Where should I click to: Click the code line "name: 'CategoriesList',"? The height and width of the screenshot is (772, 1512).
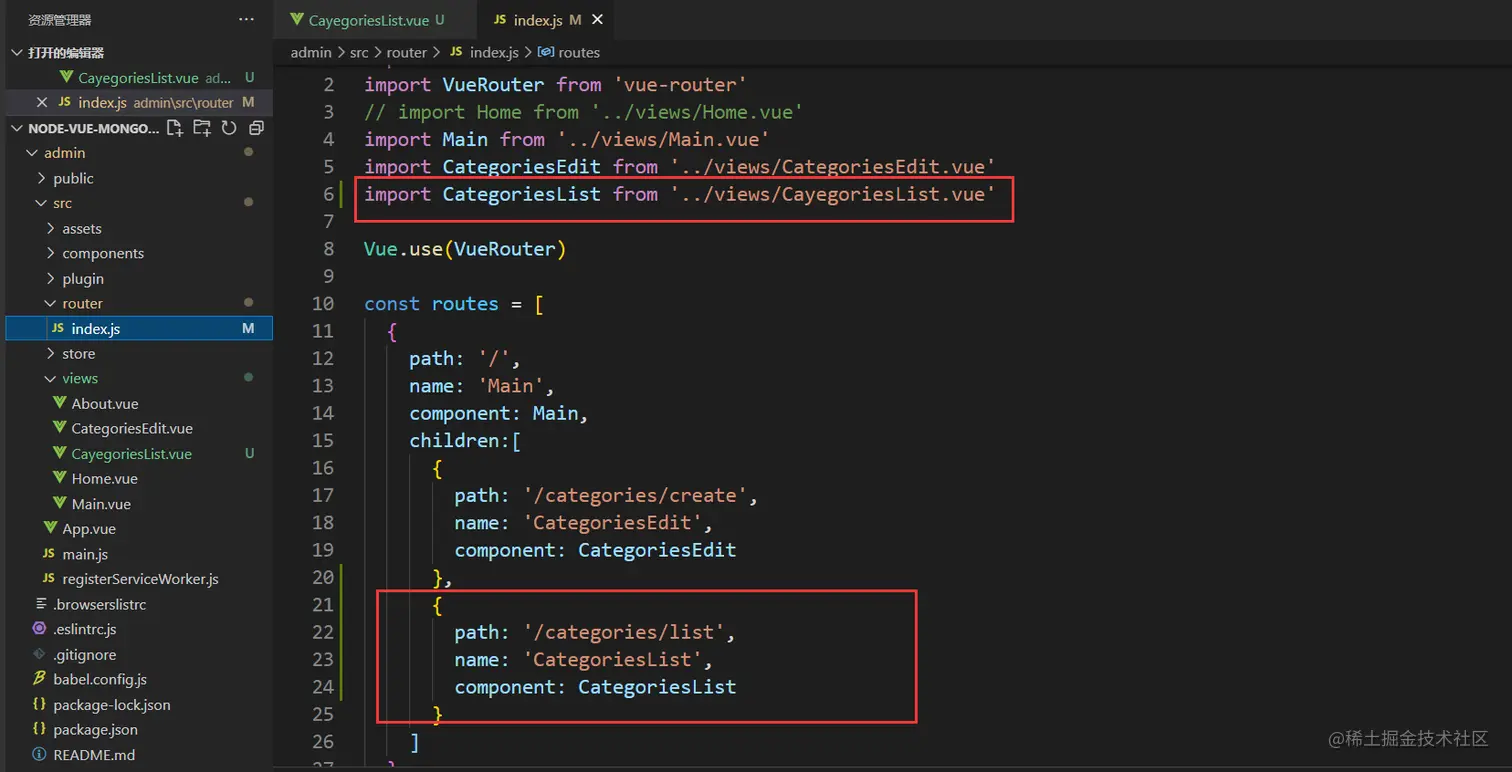(x=583, y=660)
